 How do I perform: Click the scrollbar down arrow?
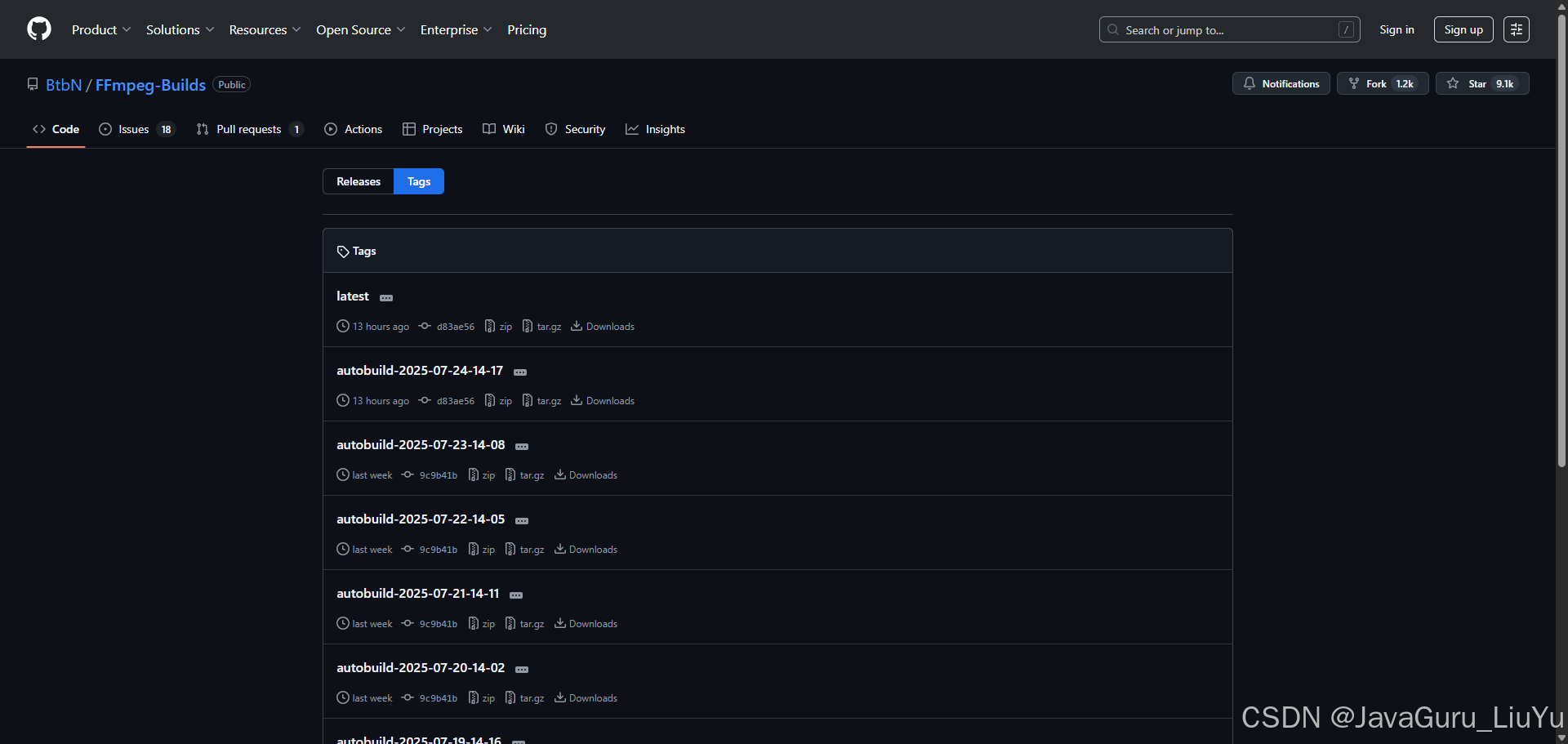[x=1561, y=737]
